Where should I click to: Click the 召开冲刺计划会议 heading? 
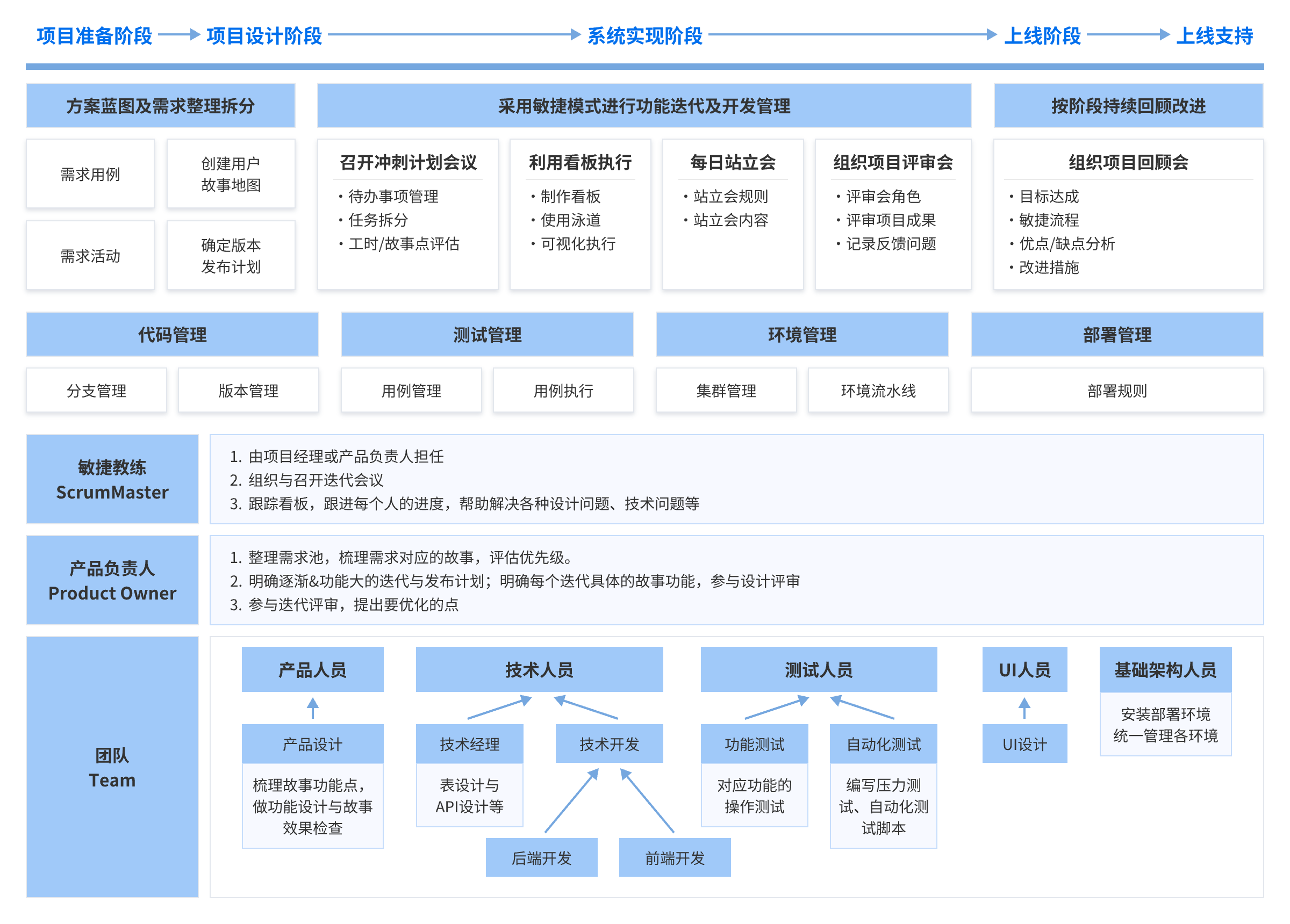tap(408, 163)
